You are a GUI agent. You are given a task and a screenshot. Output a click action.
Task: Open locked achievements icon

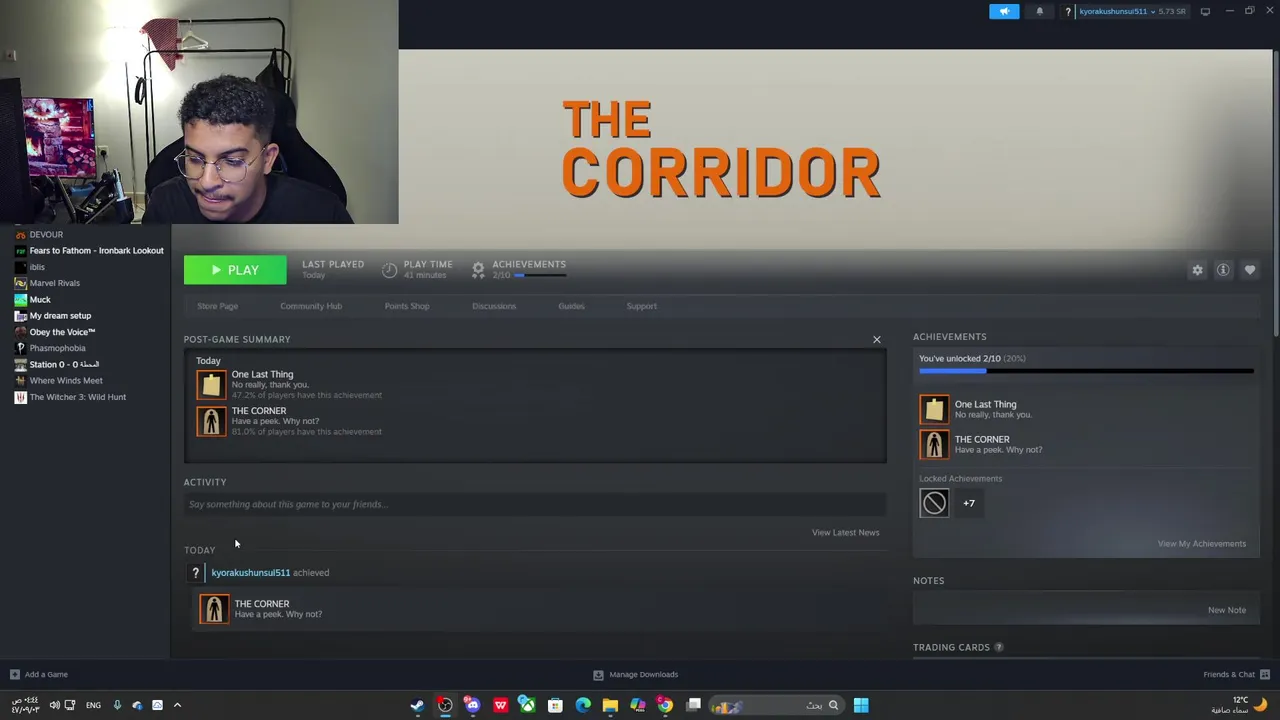(x=934, y=503)
